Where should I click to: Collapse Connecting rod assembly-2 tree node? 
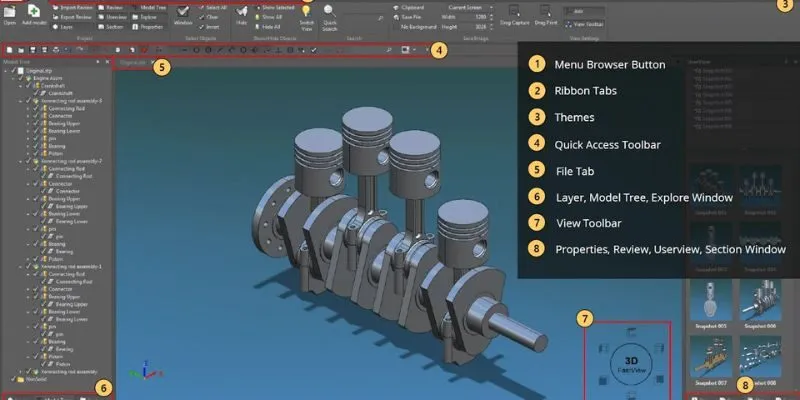(x=20, y=160)
